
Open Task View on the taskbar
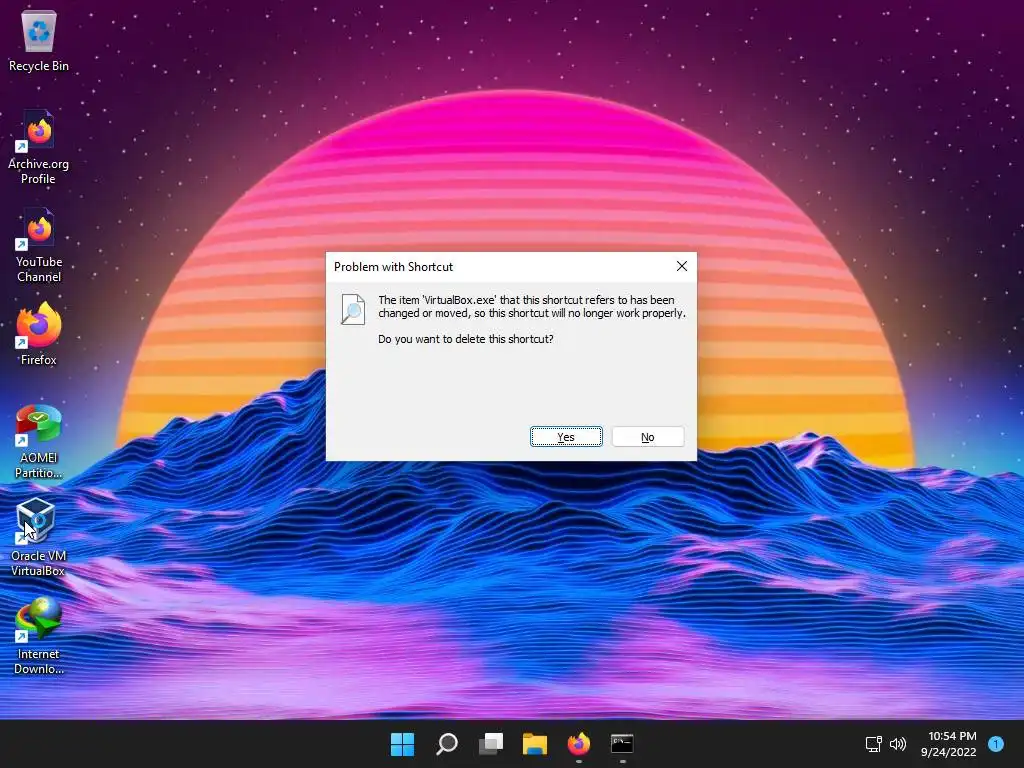point(491,744)
